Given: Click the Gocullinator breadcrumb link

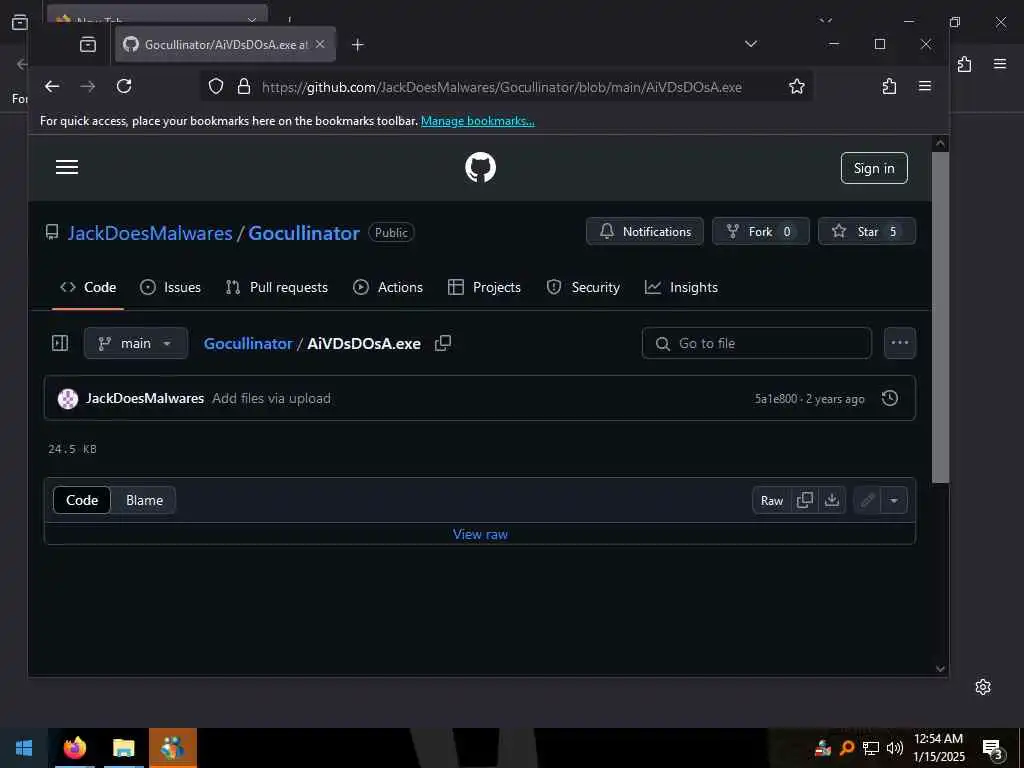Looking at the screenshot, I should (248, 344).
